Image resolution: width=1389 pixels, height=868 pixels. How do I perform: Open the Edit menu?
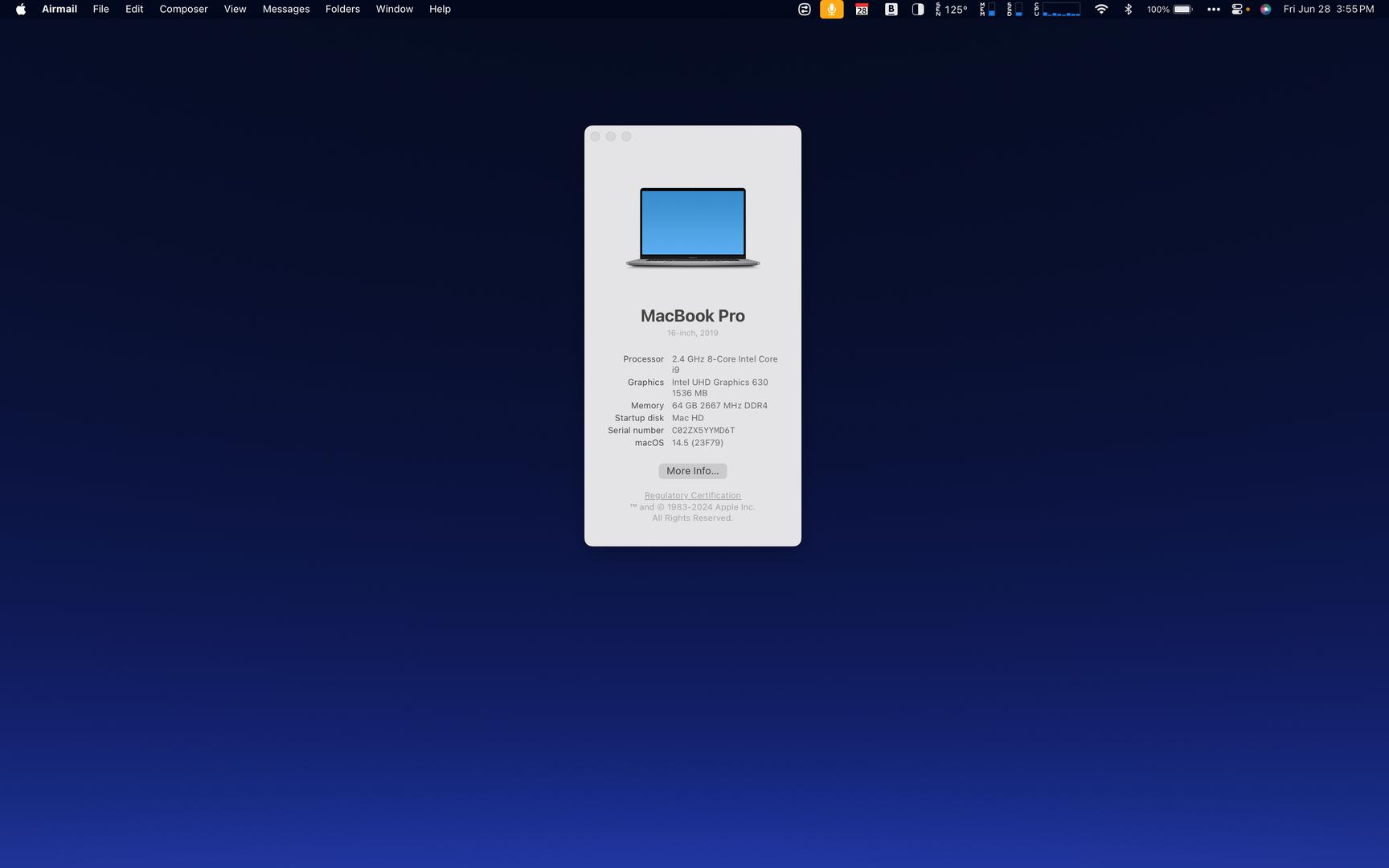(x=134, y=9)
